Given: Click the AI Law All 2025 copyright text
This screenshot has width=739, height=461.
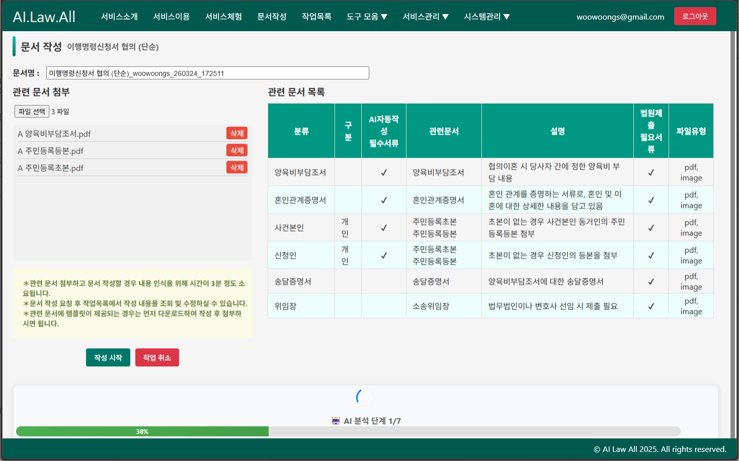Looking at the screenshot, I should click(659, 449).
